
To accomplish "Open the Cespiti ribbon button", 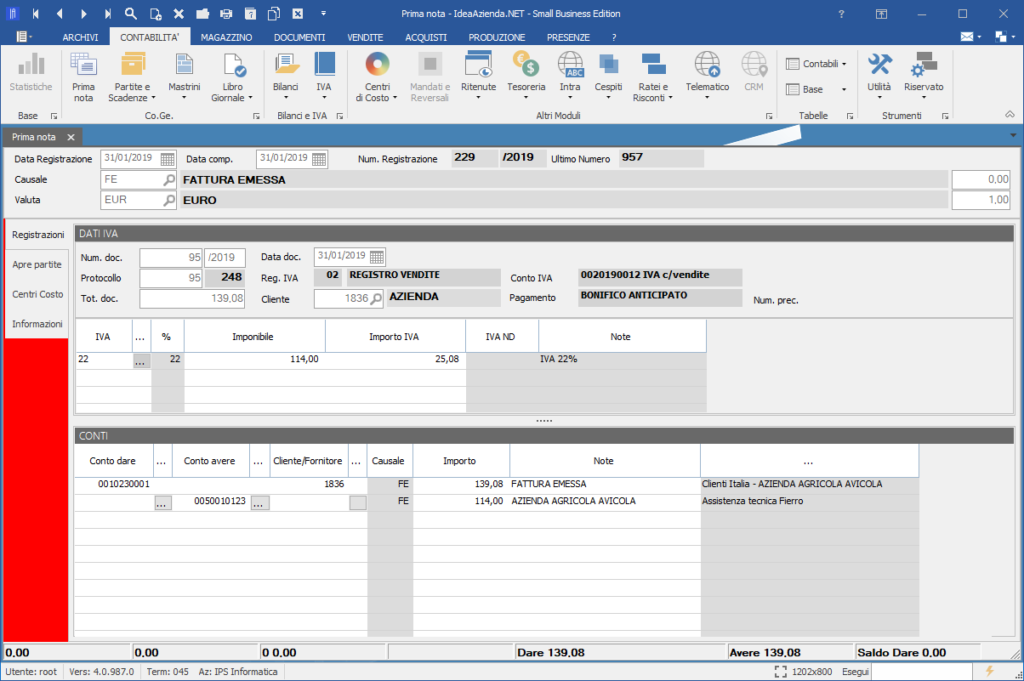I will point(608,77).
